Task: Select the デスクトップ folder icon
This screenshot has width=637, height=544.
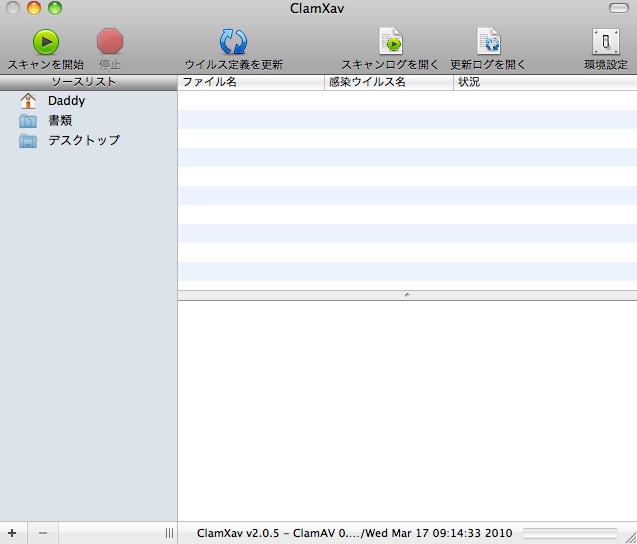Action: click(x=28, y=141)
